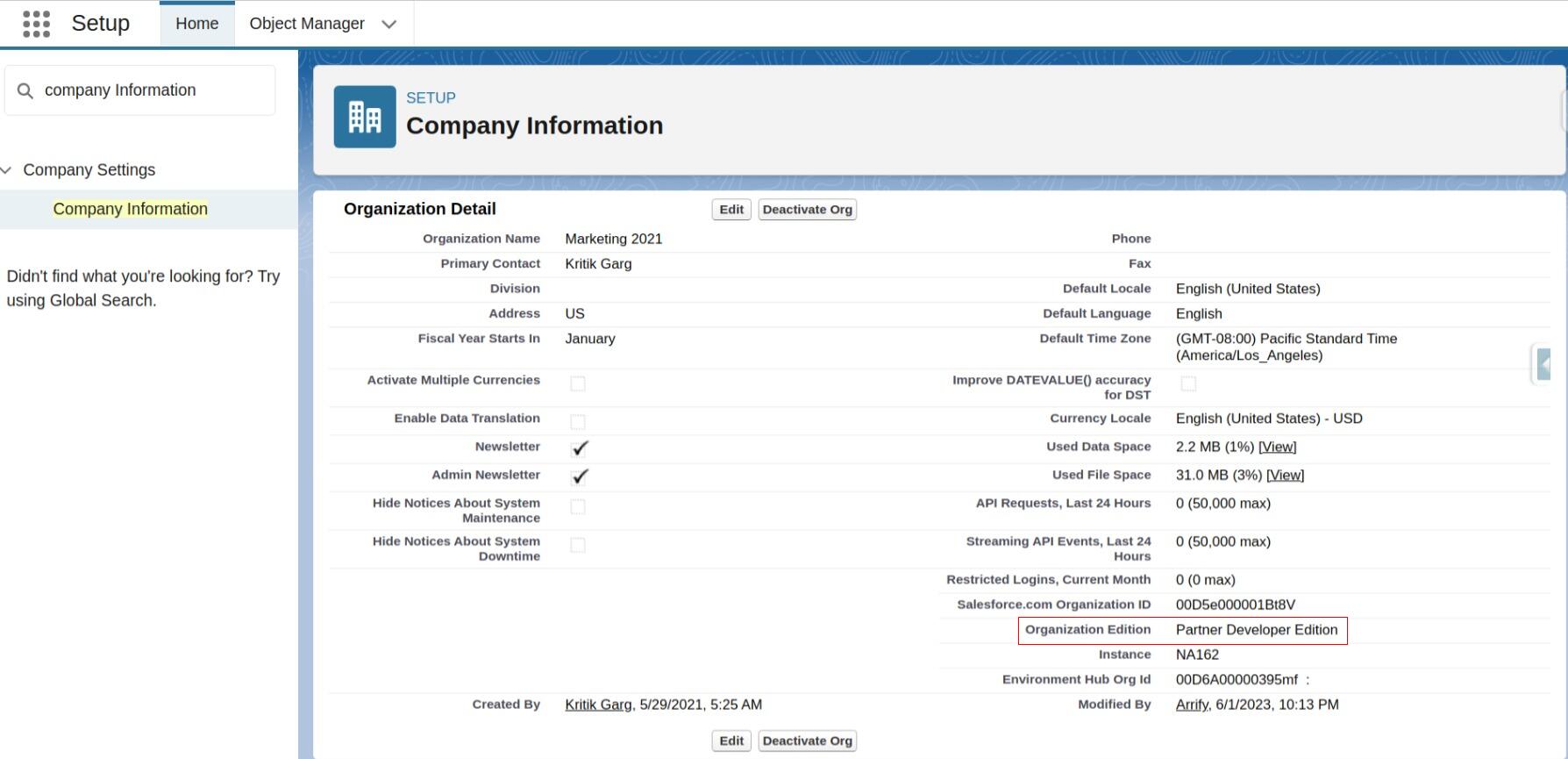Toggle Hide Notices About System Maintenance checkbox
The image size is (1568, 759).
pos(578,506)
